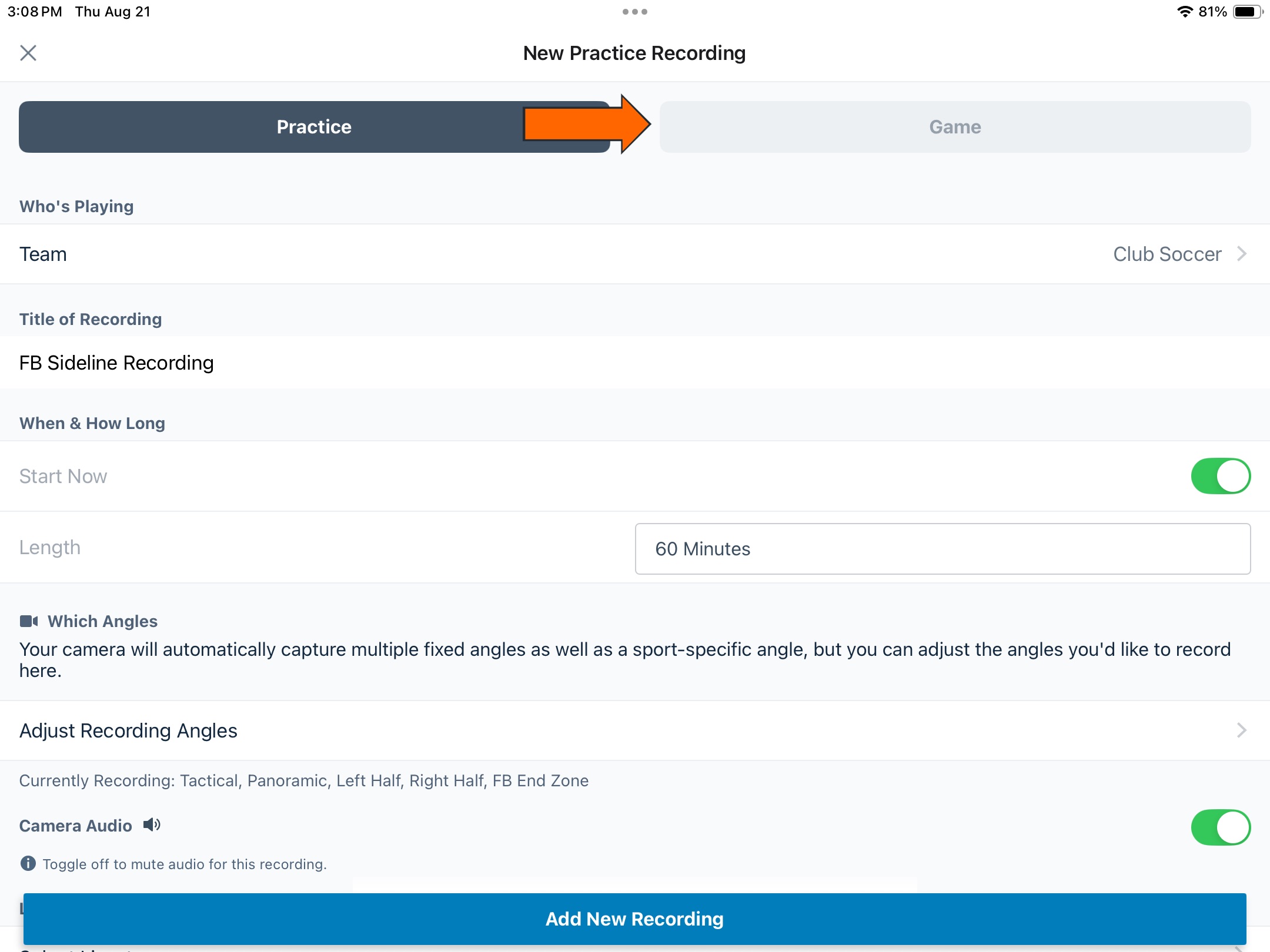
Task: Disable the Start Now toggle
Action: [x=1221, y=476]
